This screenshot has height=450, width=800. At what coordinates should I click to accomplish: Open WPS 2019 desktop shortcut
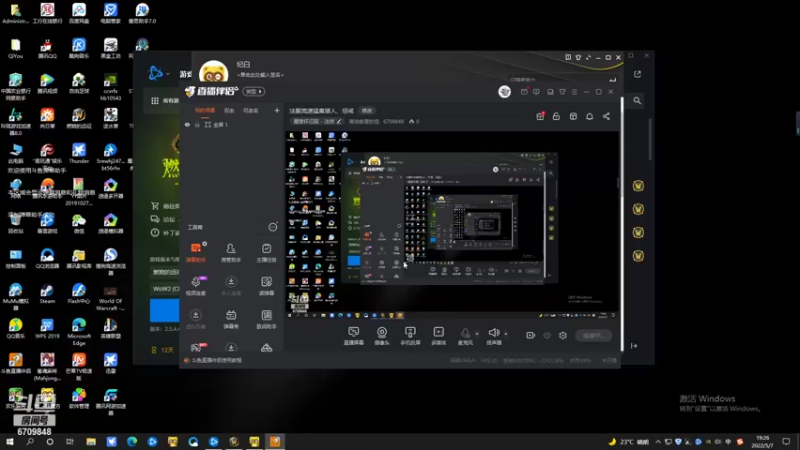click(x=47, y=329)
